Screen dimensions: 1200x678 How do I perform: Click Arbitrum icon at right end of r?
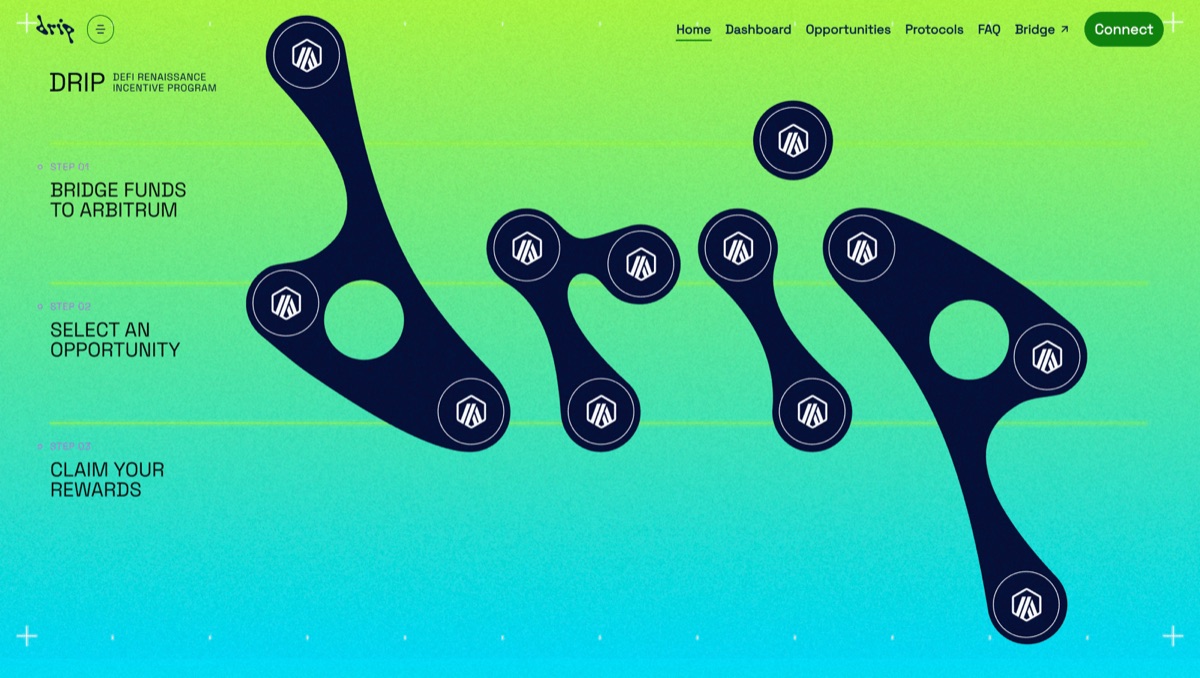641,264
